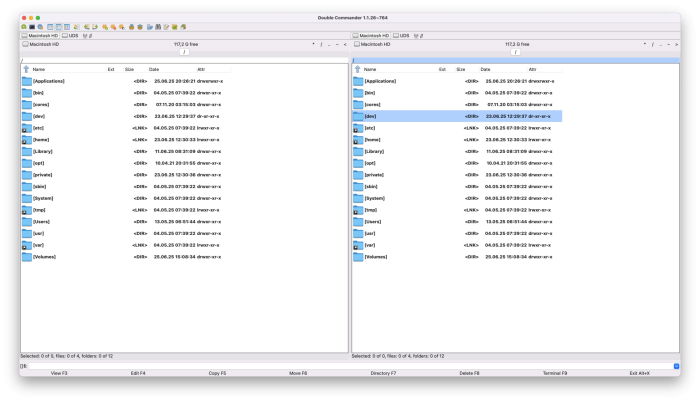Click left panel '*' favorites button

click(x=313, y=44)
